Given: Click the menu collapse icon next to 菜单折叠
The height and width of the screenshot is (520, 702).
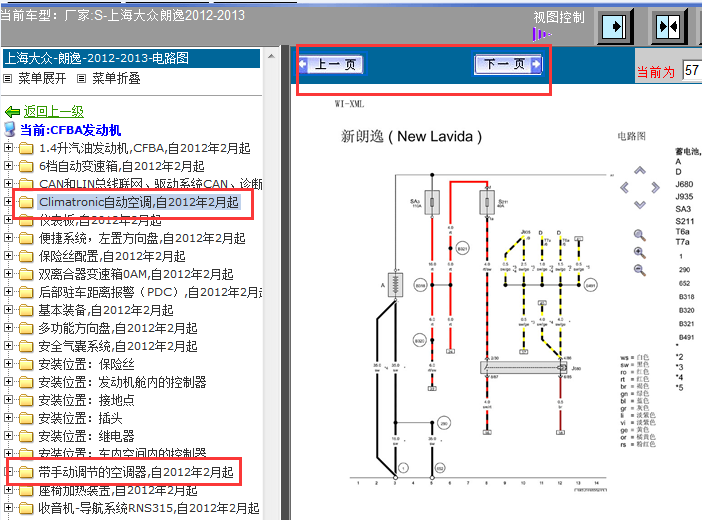Looking at the screenshot, I should [81, 79].
